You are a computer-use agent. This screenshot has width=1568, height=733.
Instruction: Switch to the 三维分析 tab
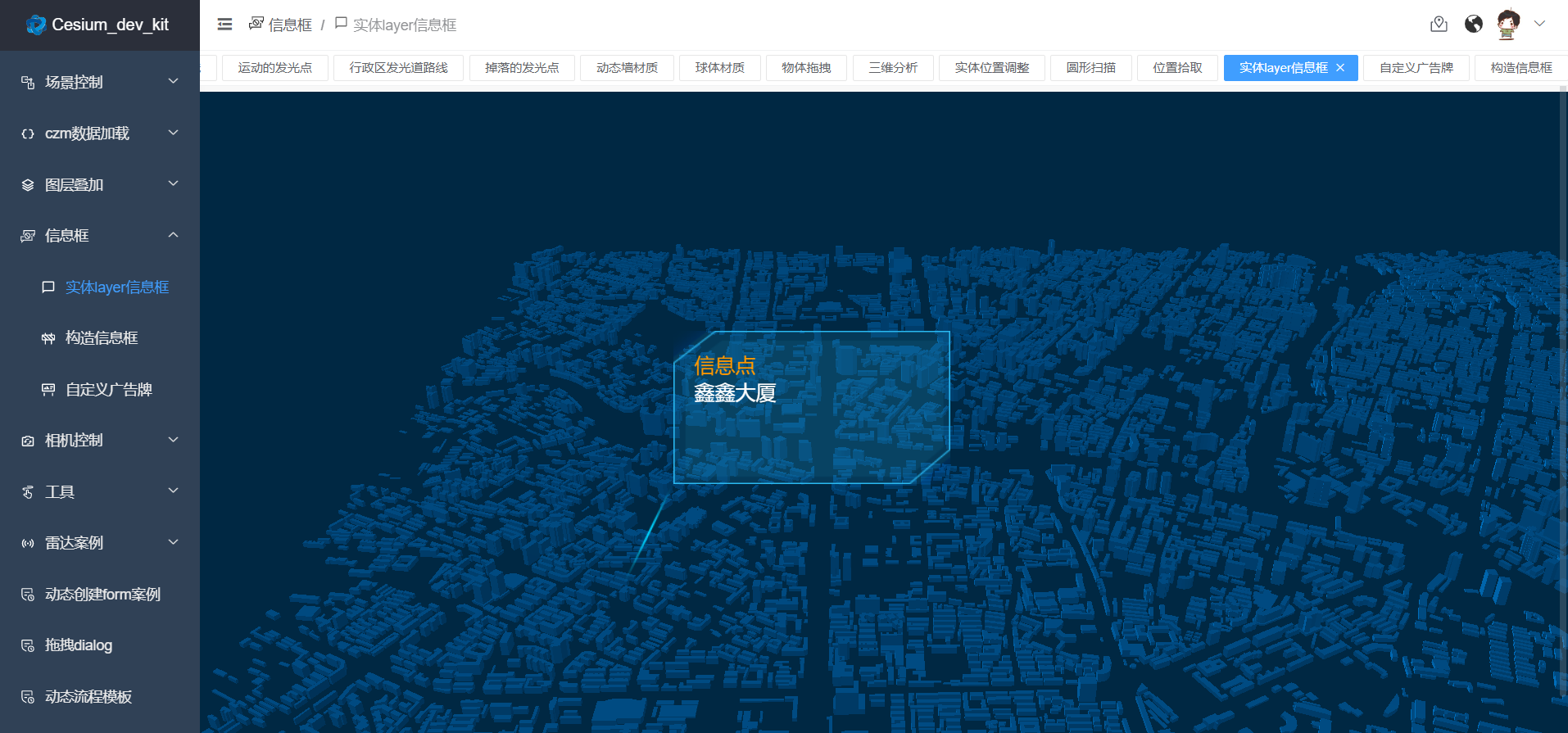click(893, 68)
